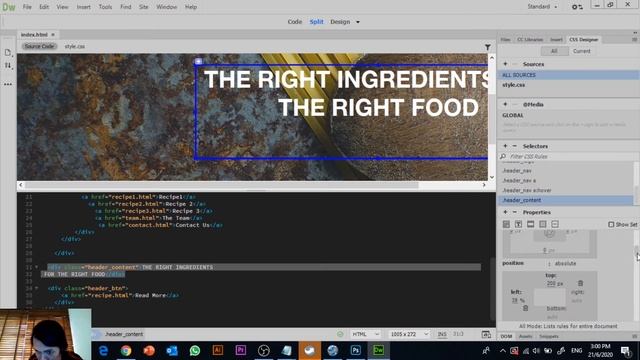
Task: Add a new CSS source
Action: click(505, 64)
